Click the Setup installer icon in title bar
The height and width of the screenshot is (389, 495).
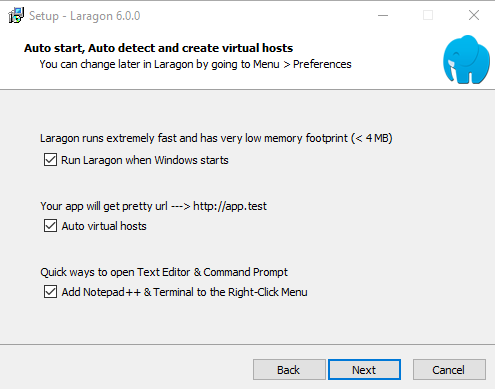pos(16,15)
